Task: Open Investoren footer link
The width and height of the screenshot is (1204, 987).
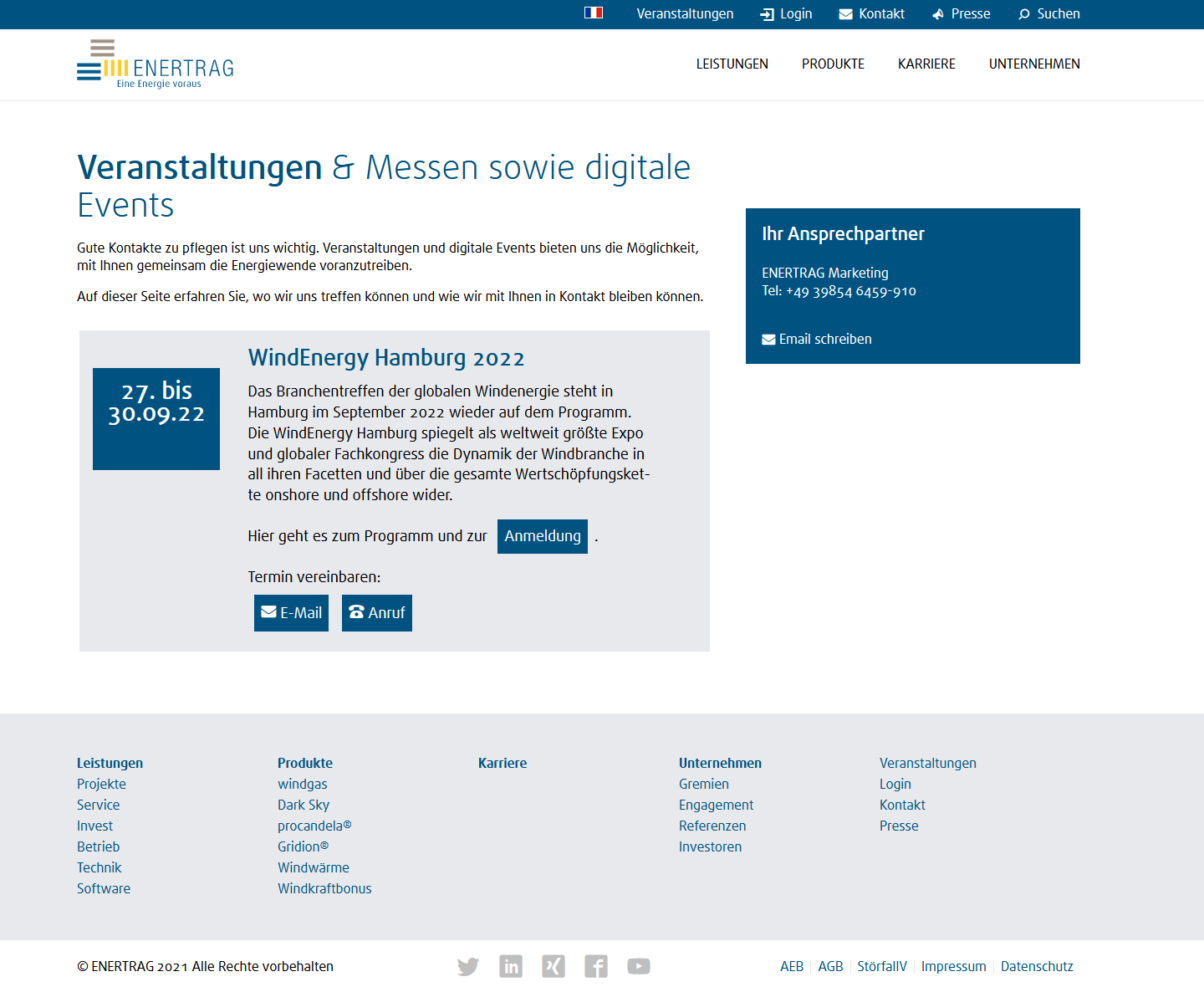Action: 710,846
